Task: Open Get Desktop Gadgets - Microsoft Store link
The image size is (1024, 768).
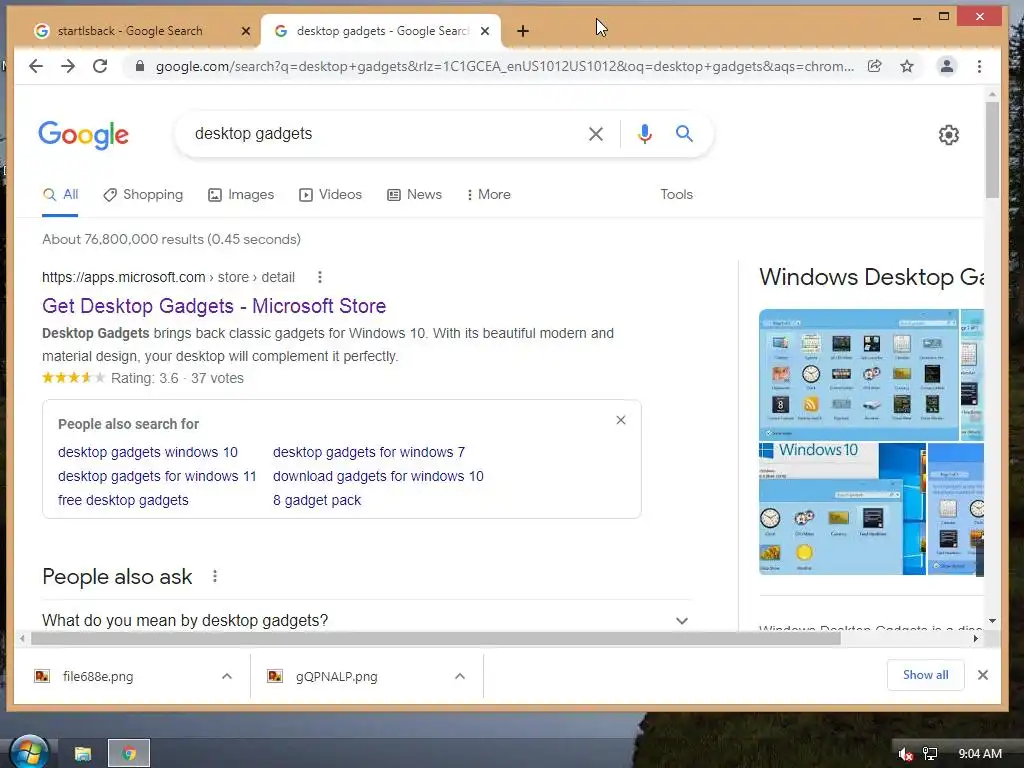Action: pos(214,306)
